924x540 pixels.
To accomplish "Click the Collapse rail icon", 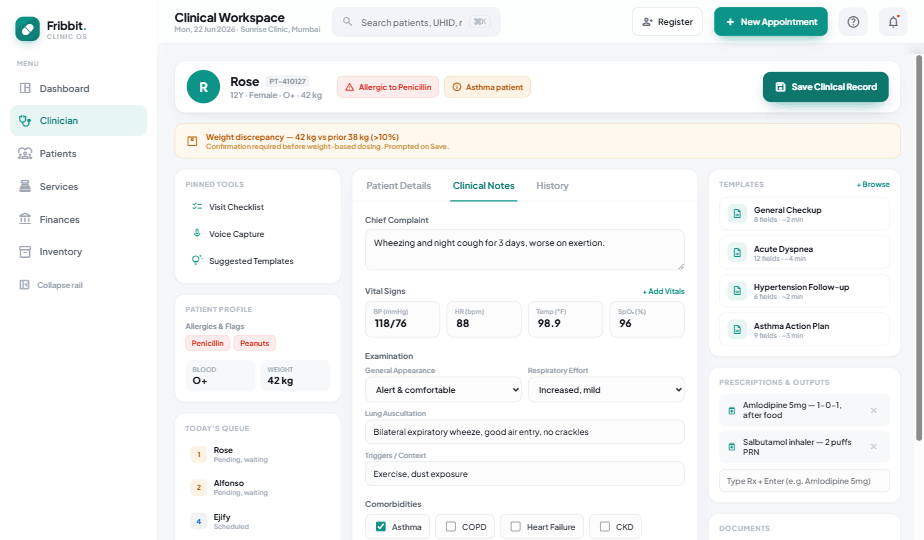I will [x=24, y=285].
